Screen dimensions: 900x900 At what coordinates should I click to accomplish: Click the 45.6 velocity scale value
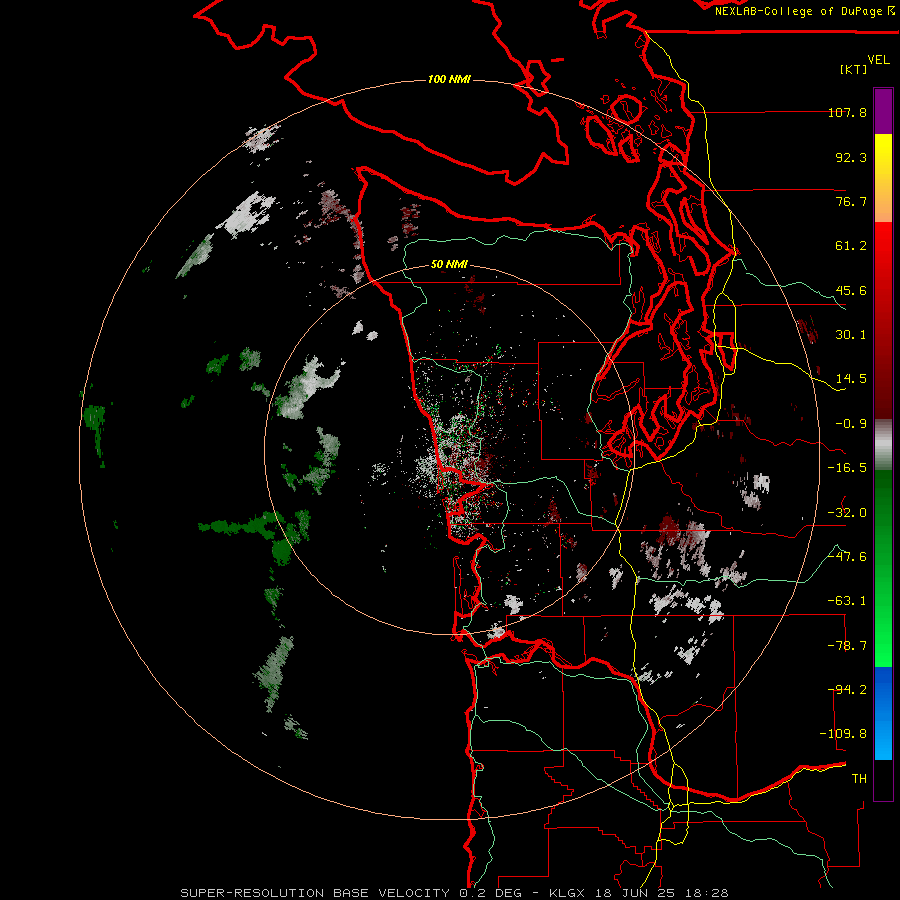pos(851,290)
